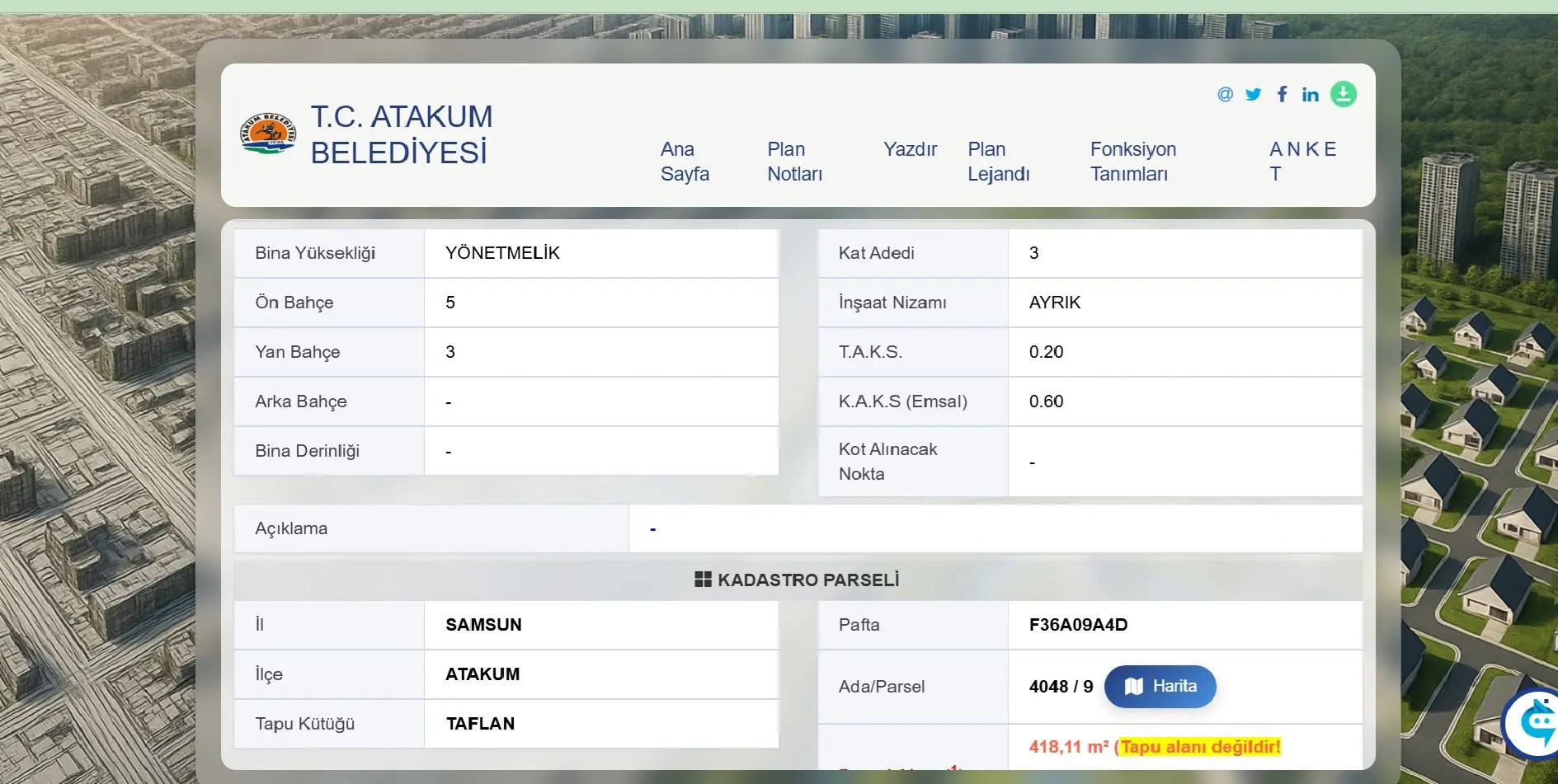Image resolution: width=1558 pixels, height=784 pixels.
Task: Select the Ada/Parsel value 4048 / 9
Action: (x=1061, y=687)
